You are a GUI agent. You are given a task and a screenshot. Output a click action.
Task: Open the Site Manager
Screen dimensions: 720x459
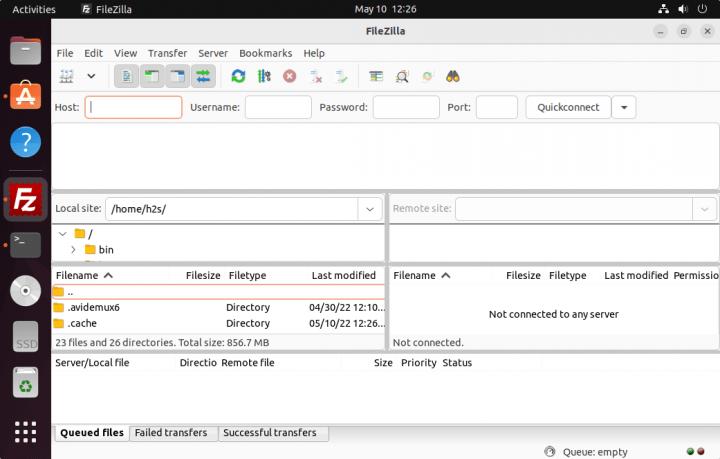(x=67, y=76)
